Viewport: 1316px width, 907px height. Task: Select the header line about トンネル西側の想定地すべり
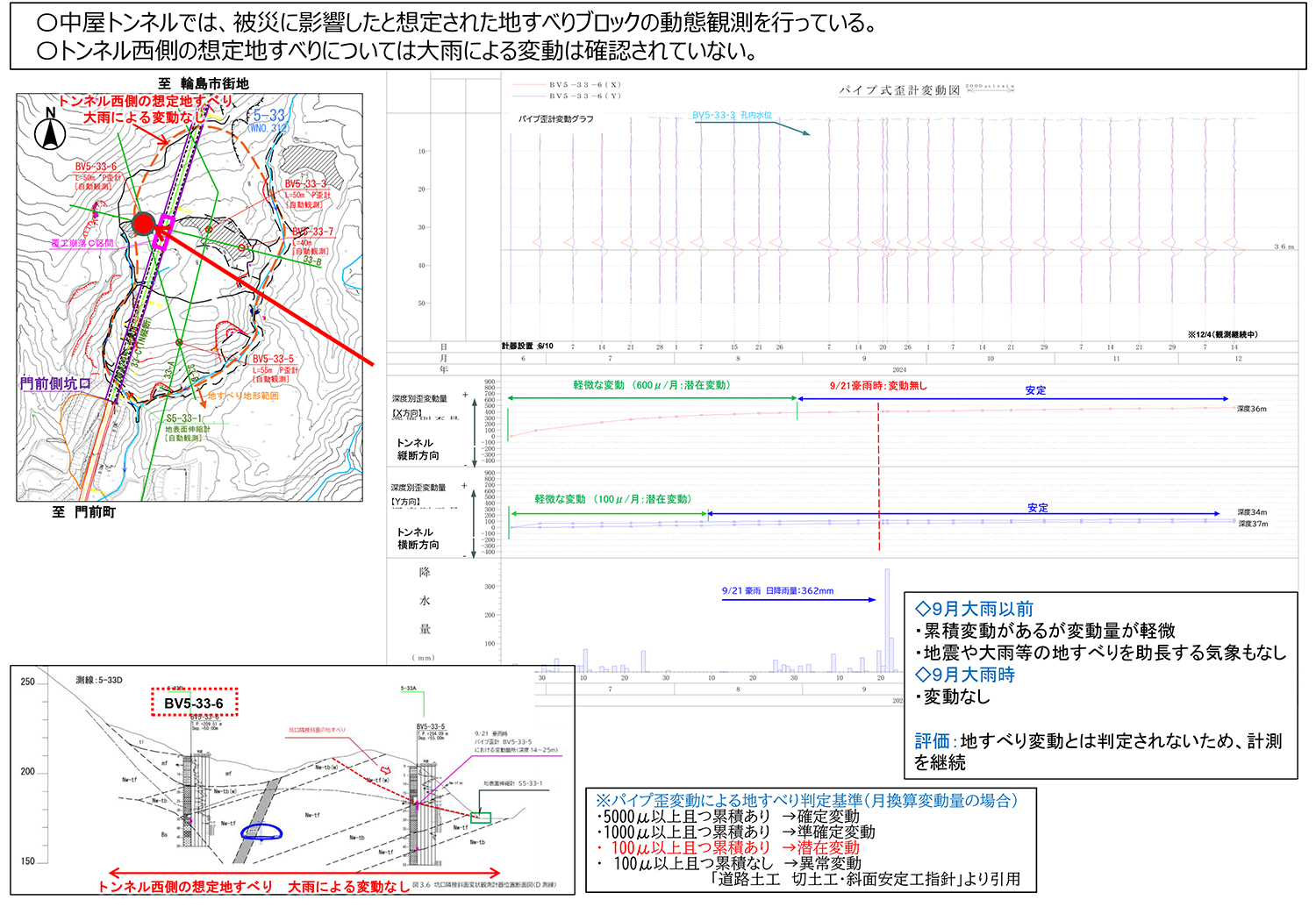[397, 50]
